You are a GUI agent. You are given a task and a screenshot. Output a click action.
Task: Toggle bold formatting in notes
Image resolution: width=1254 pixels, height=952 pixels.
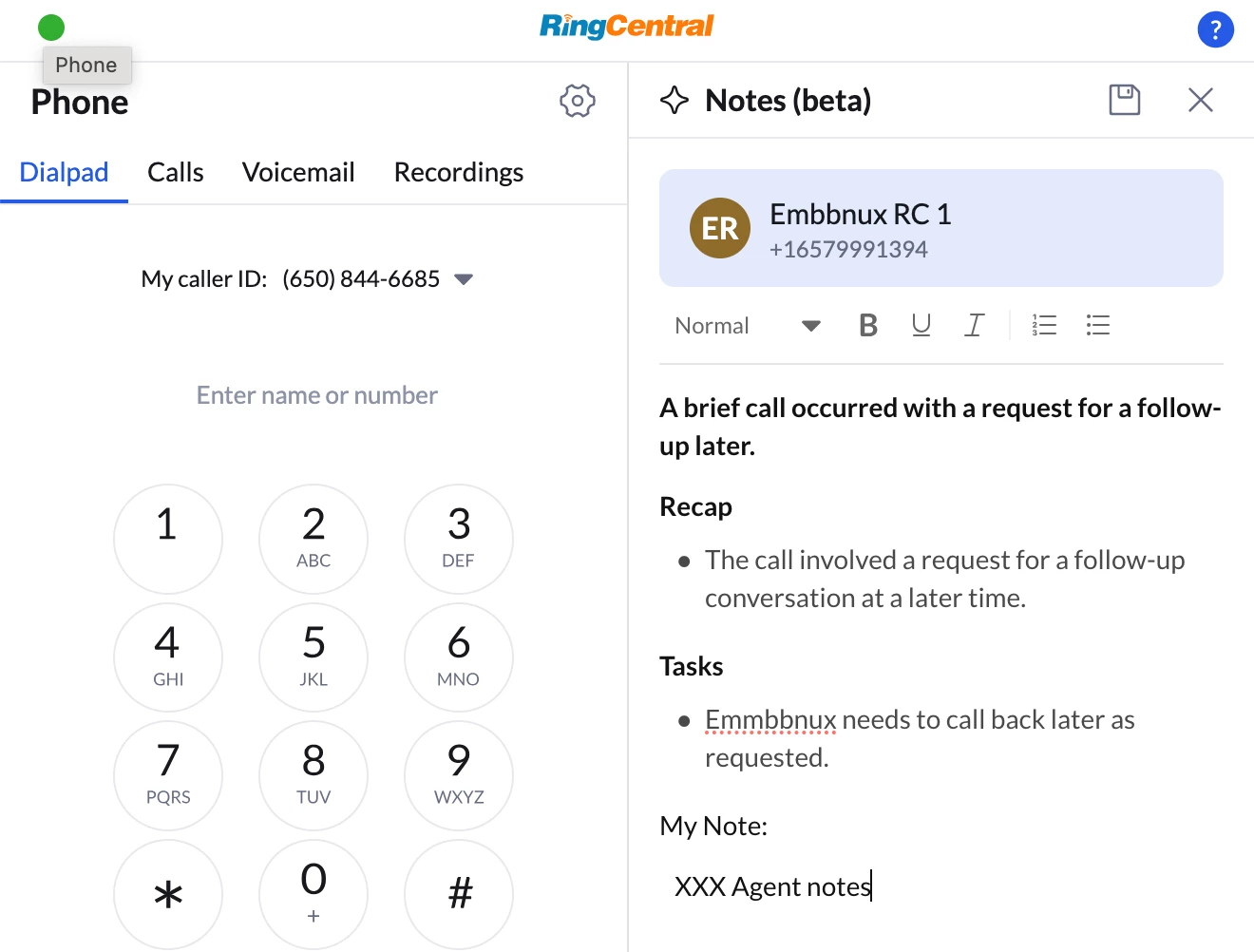click(x=867, y=325)
